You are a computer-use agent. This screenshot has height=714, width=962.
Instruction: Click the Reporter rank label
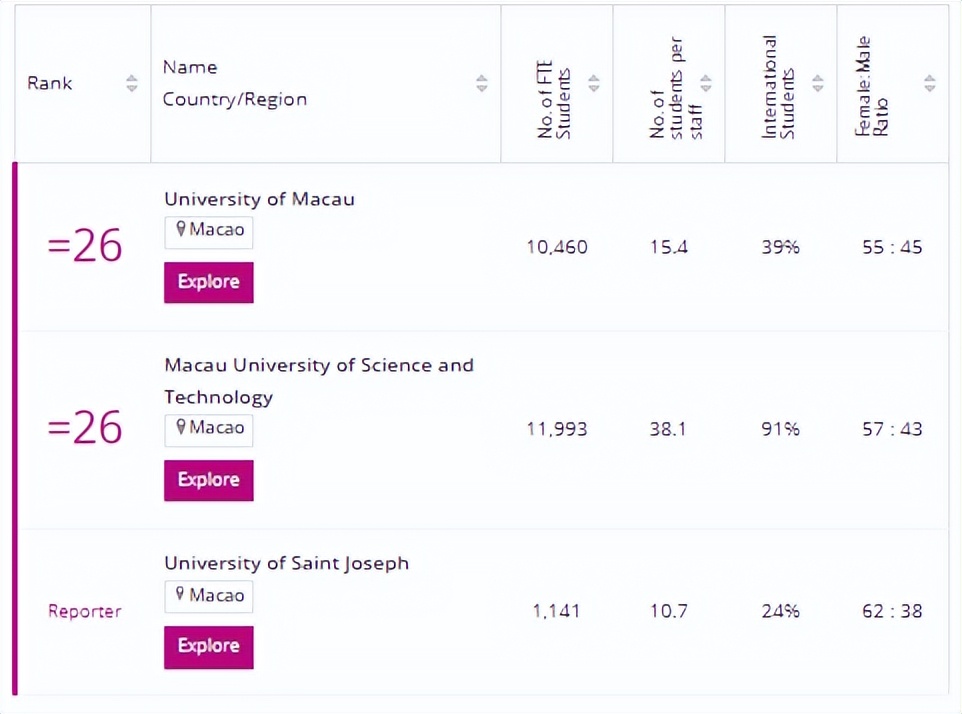click(84, 611)
